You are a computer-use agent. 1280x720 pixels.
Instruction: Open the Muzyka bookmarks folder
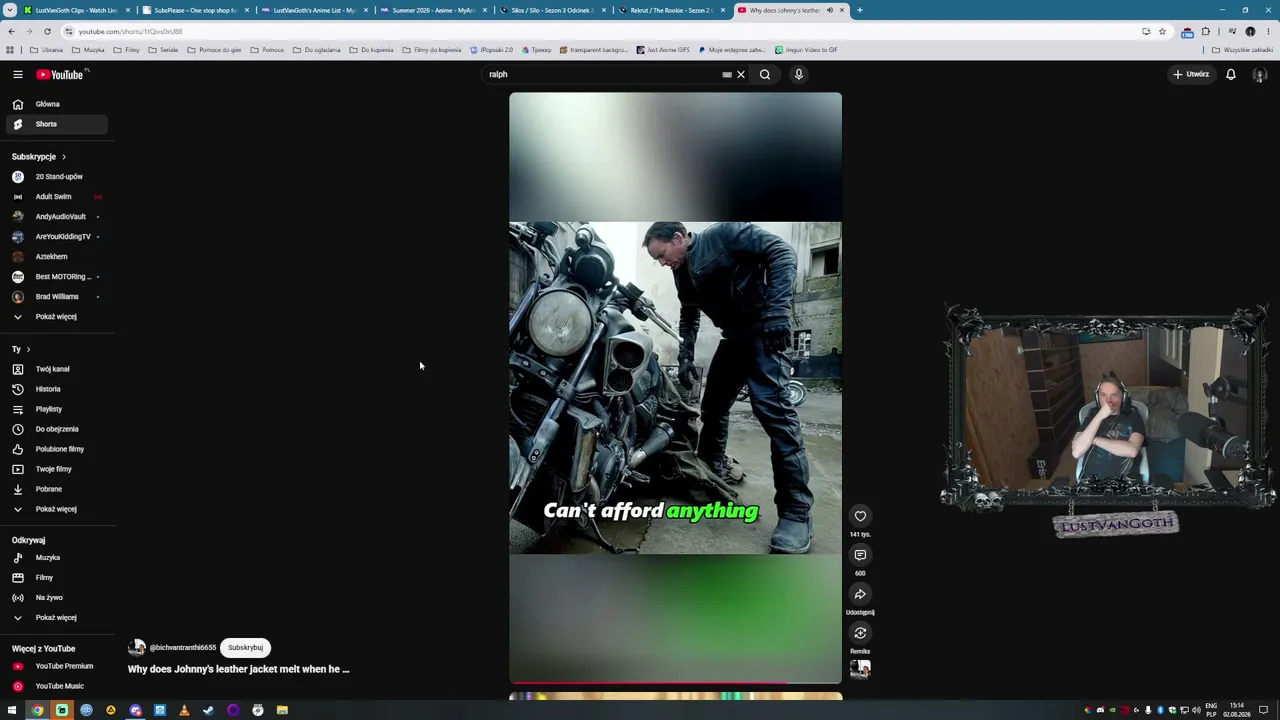tap(88, 50)
